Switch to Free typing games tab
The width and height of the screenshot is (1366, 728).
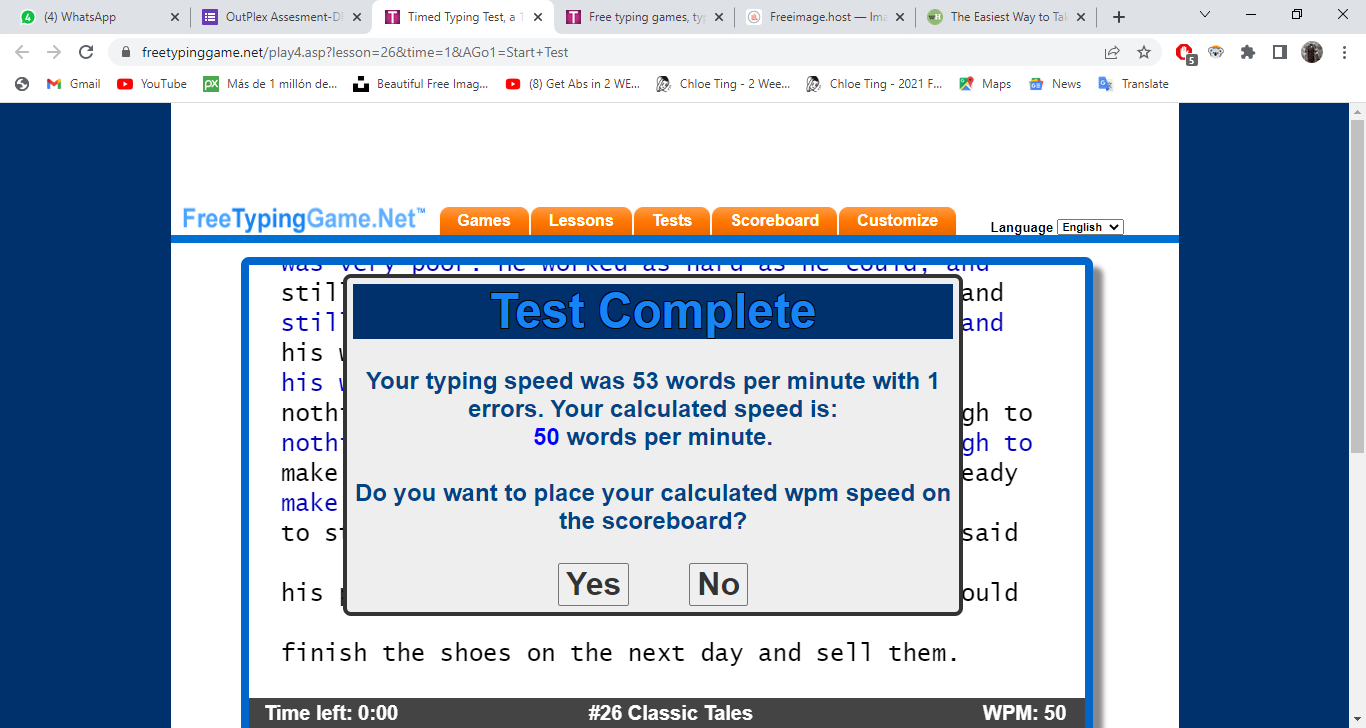point(643,17)
